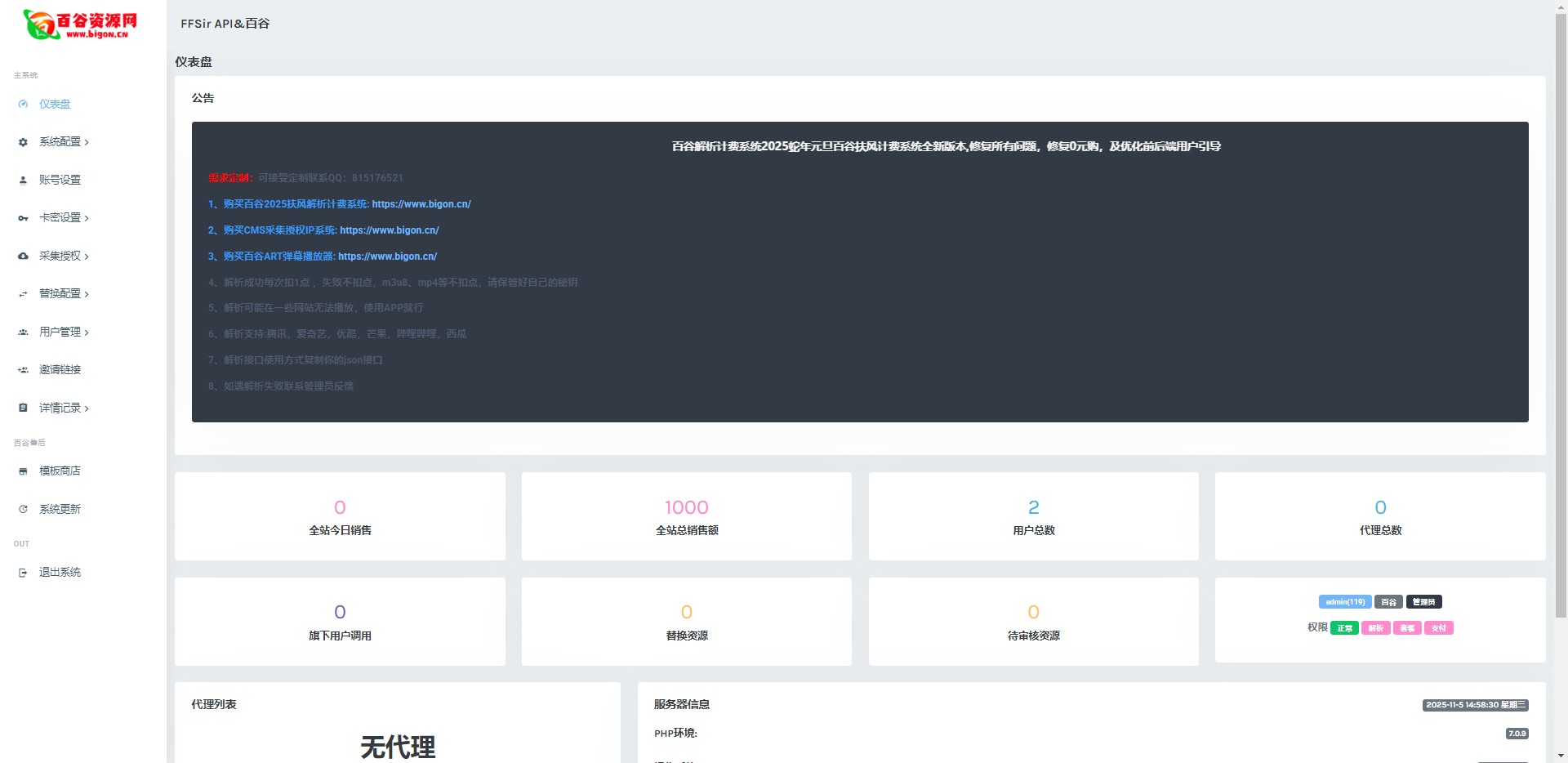
Task: Click the 百谷资源网 logo
Action: click(80, 25)
